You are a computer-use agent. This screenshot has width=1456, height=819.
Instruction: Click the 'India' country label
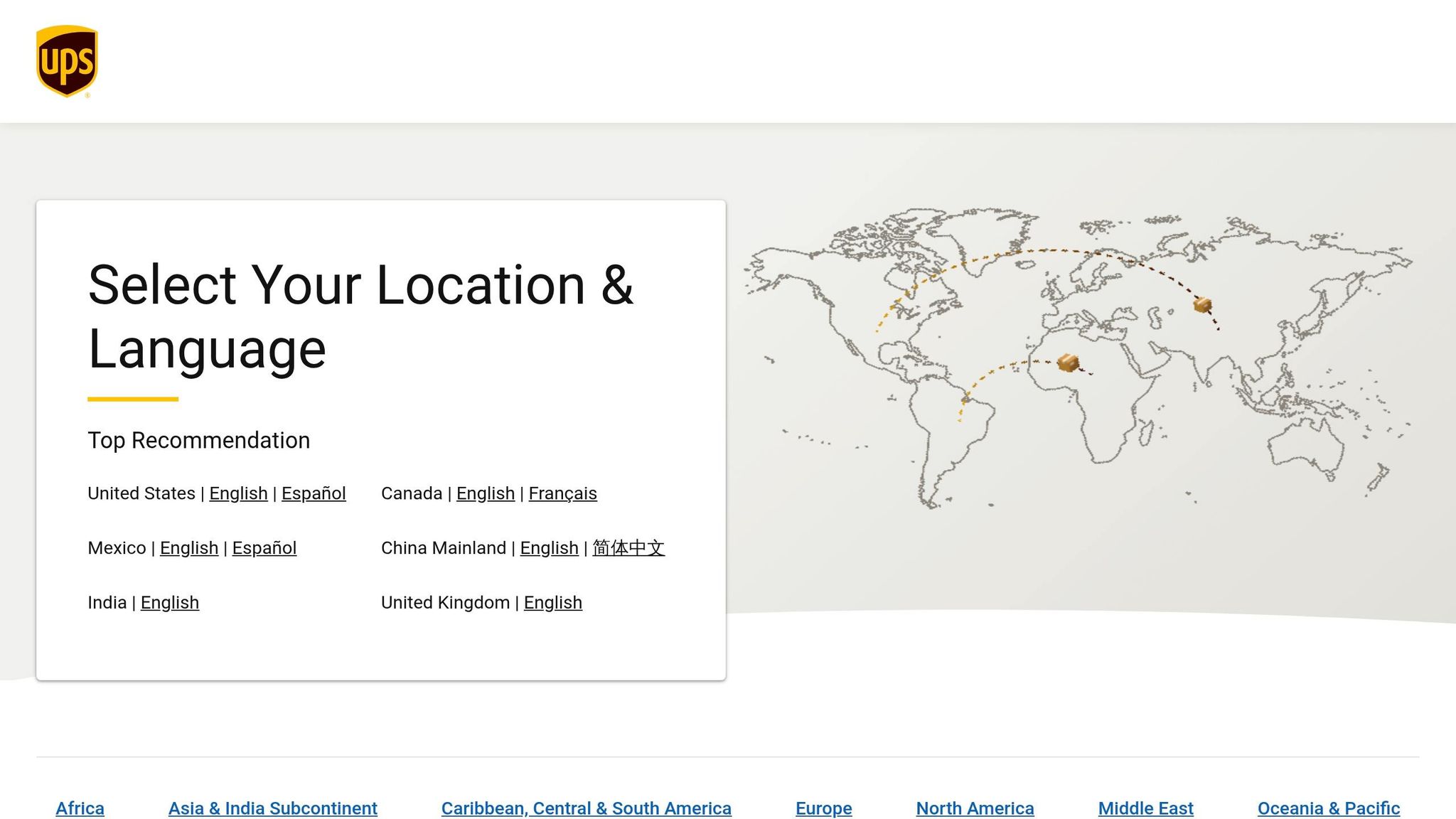point(107,603)
